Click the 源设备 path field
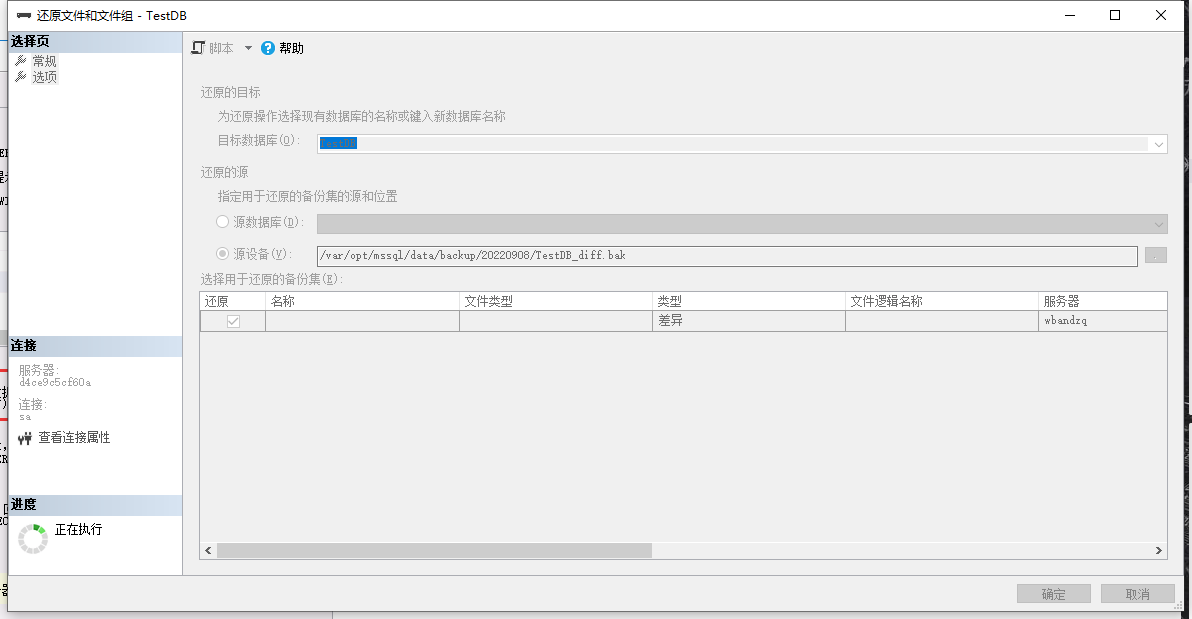The height and width of the screenshot is (619, 1192). (x=727, y=256)
